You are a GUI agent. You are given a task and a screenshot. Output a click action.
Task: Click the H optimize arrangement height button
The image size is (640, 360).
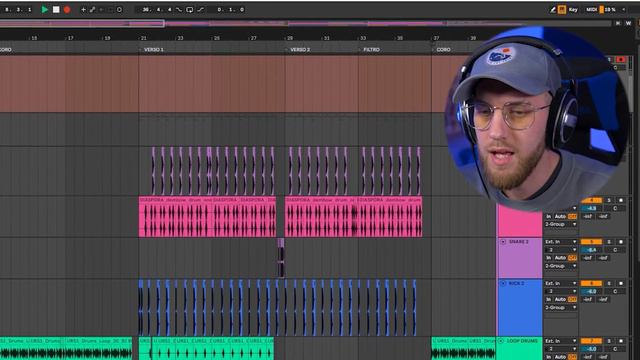(618, 23)
